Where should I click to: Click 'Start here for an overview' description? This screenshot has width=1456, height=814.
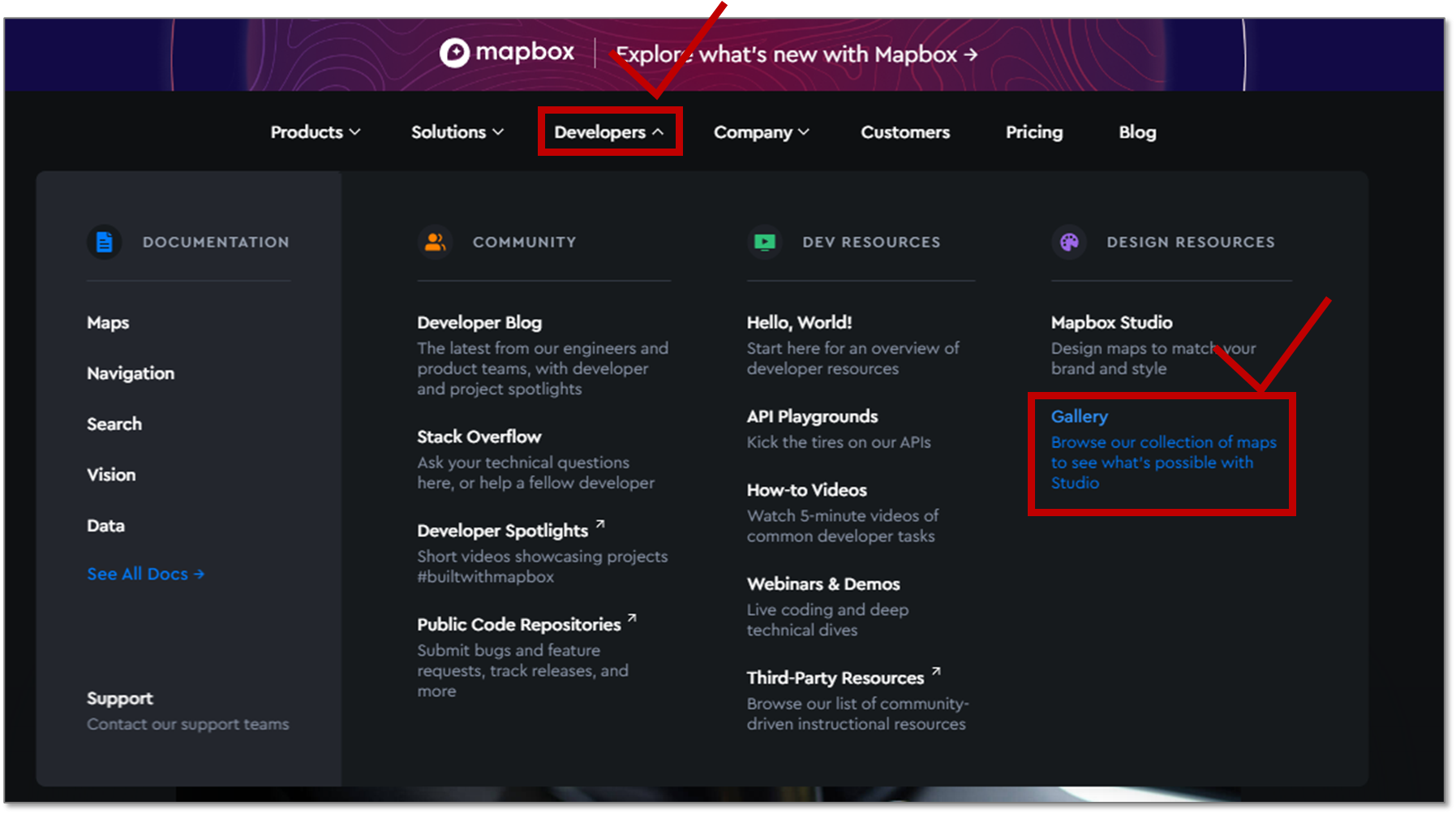(x=853, y=358)
